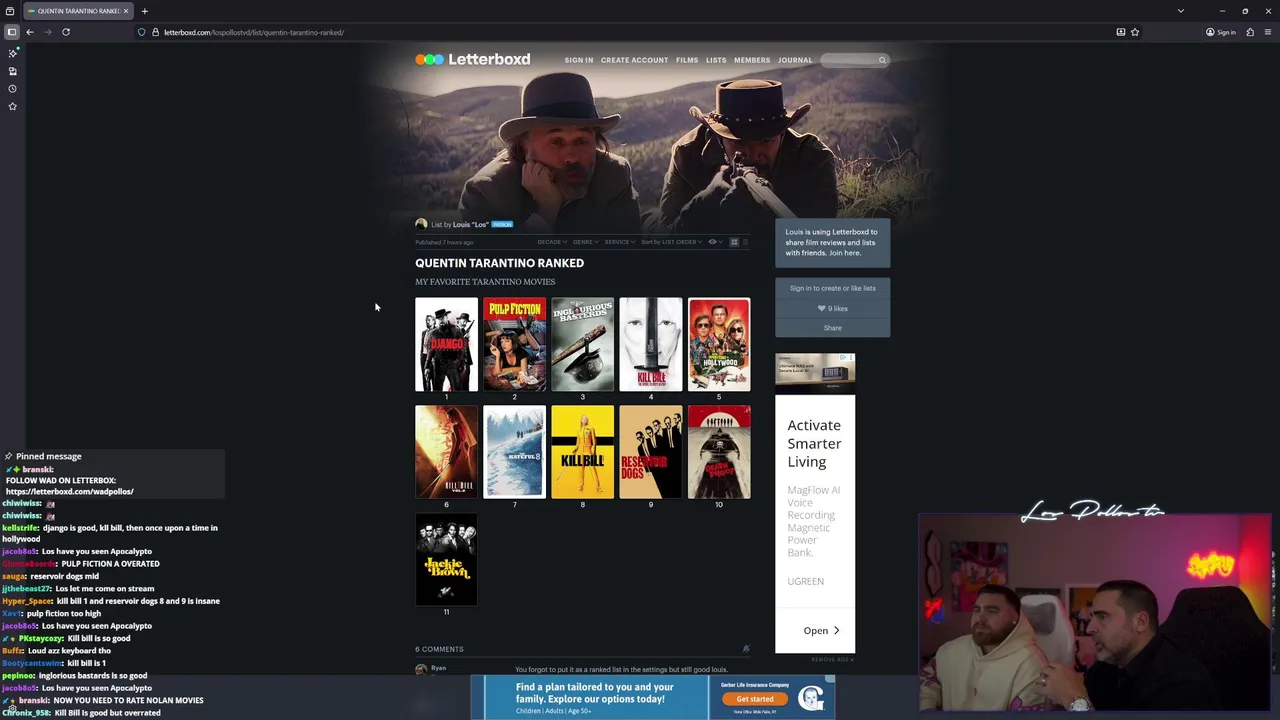Open Sort by LIST ORDER dropdown
This screenshot has height=720, width=1280.
[672, 242]
